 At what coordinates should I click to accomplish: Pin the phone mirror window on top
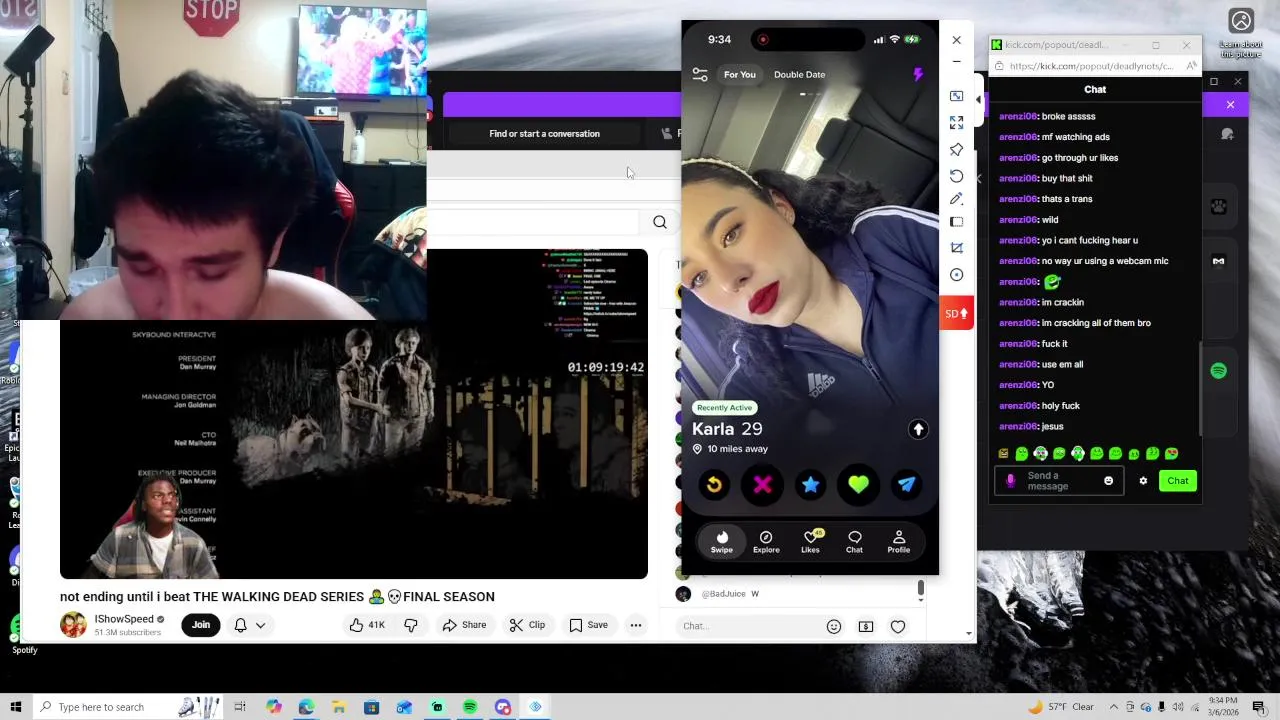[x=956, y=149]
